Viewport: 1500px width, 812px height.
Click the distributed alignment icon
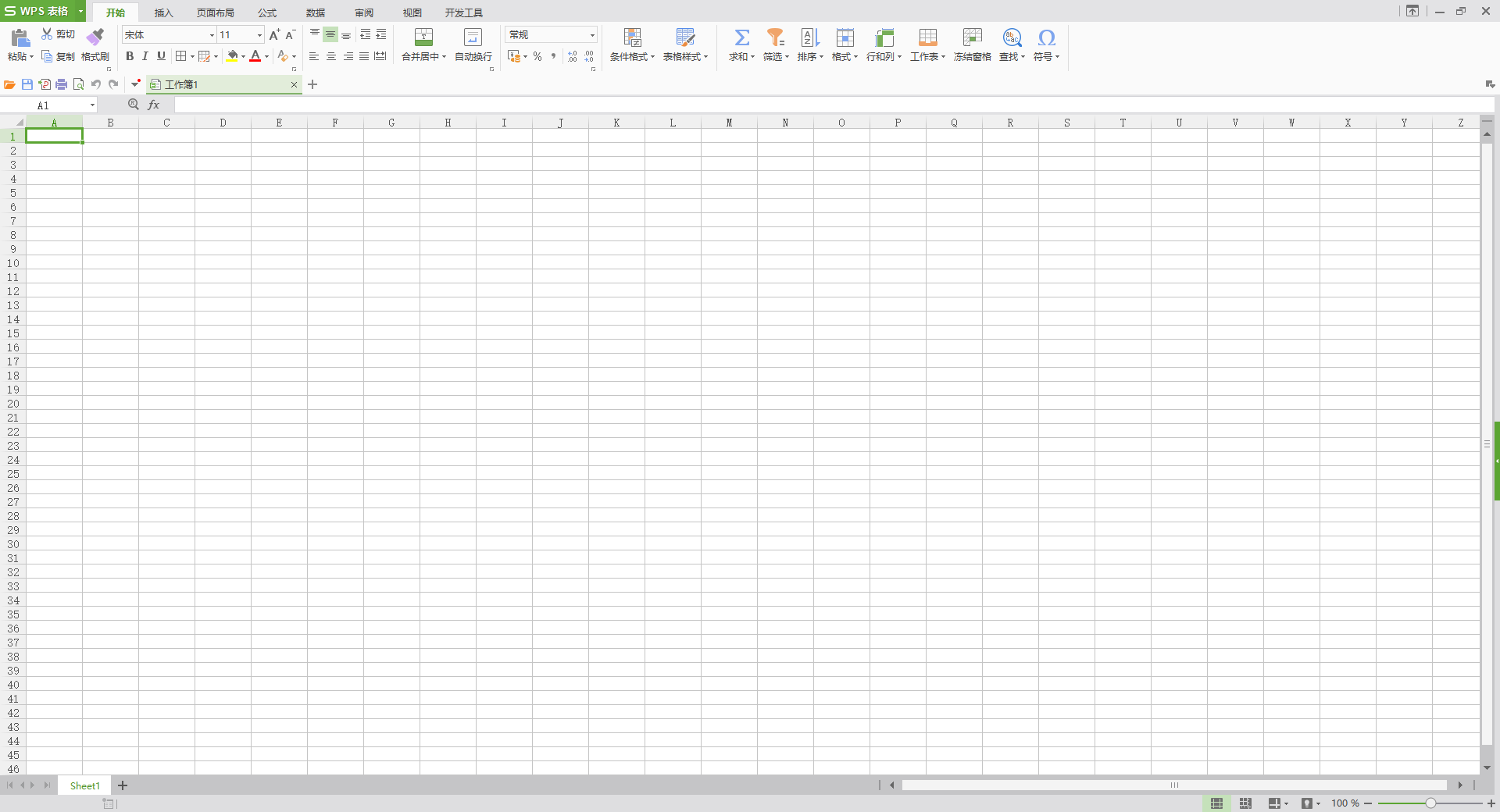pos(380,56)
